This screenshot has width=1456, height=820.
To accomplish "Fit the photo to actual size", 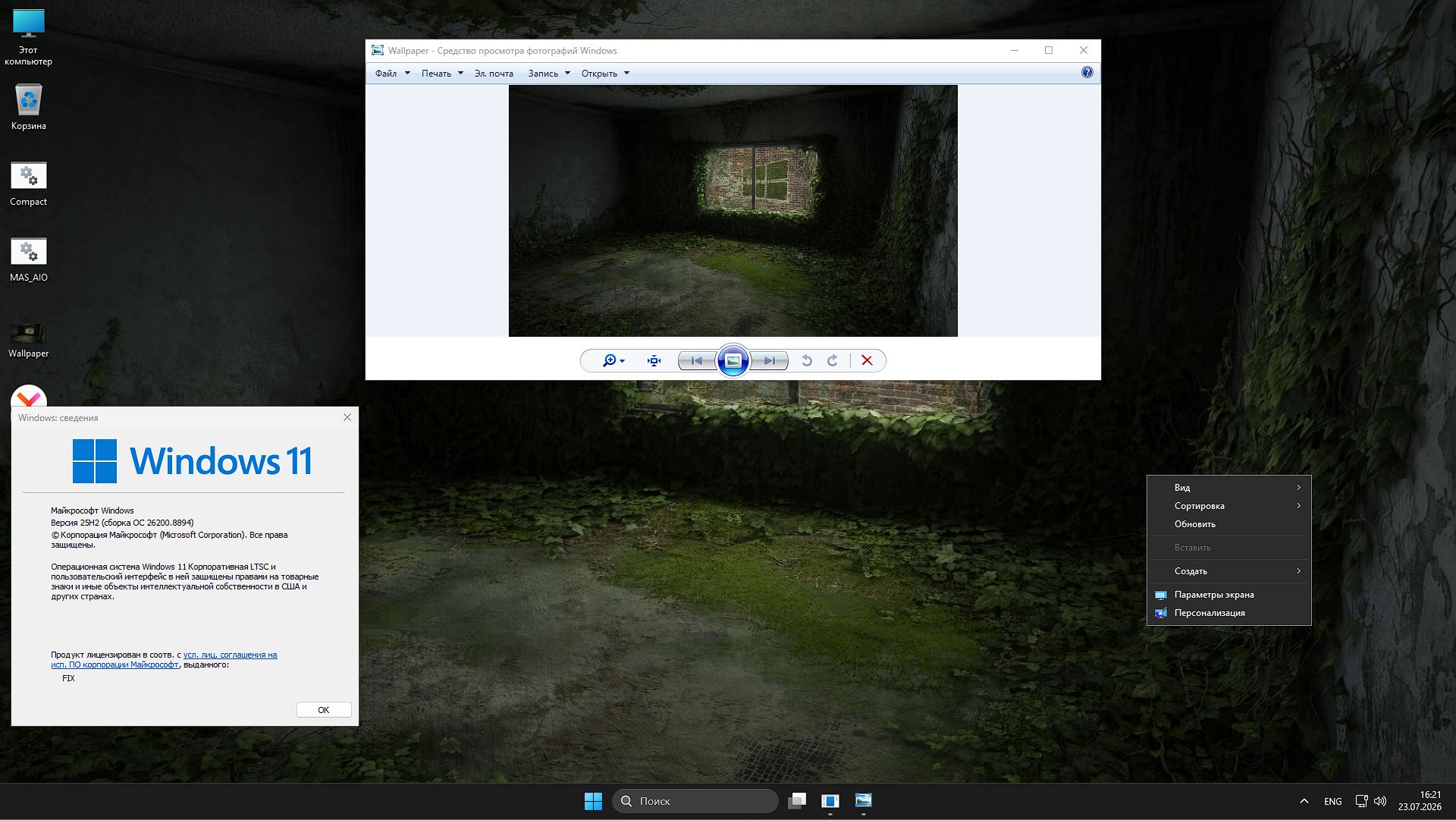I will pyautogui.click(x=654, y=361).
